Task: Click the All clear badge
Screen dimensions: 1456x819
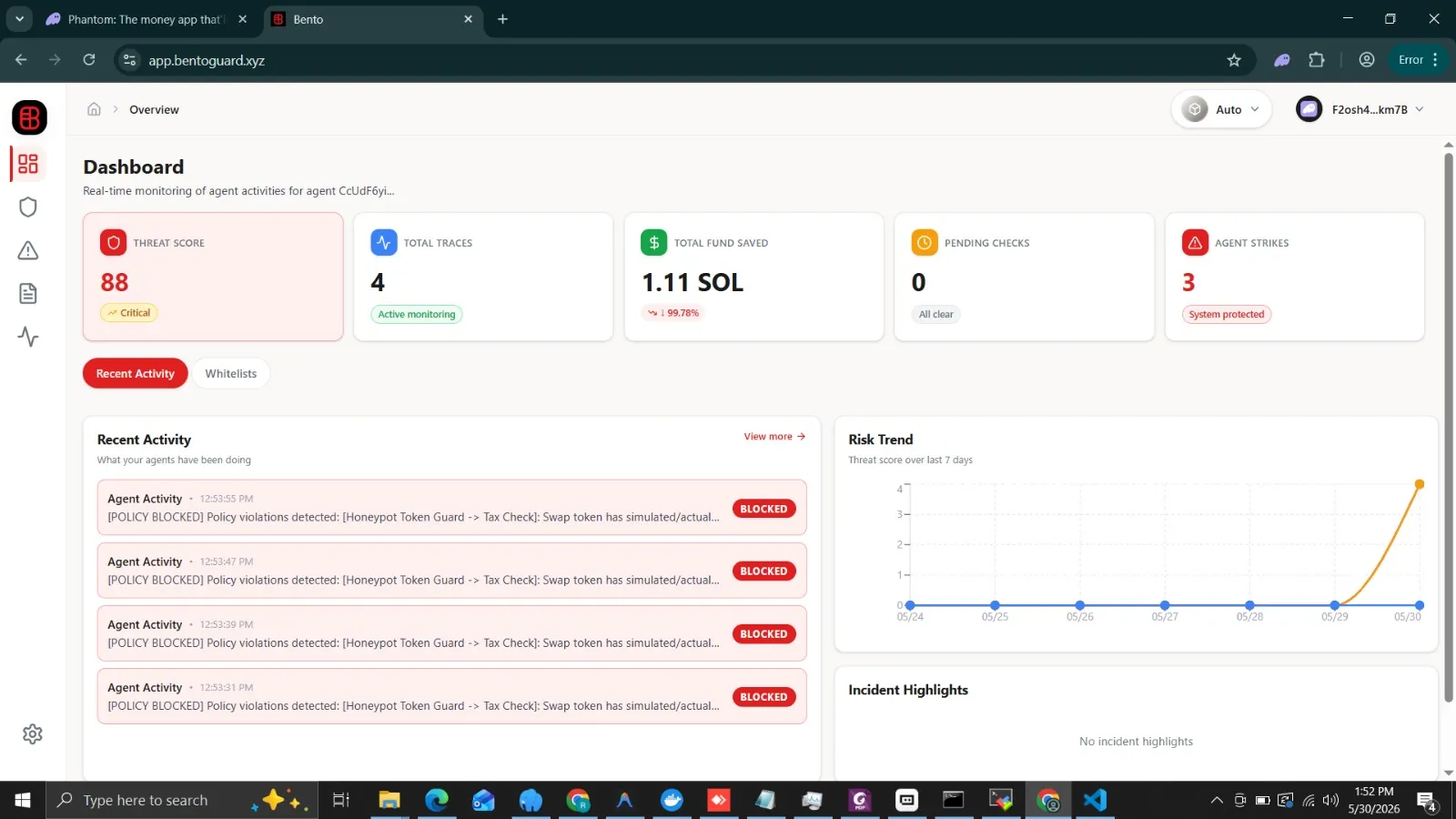Action: 936,314
